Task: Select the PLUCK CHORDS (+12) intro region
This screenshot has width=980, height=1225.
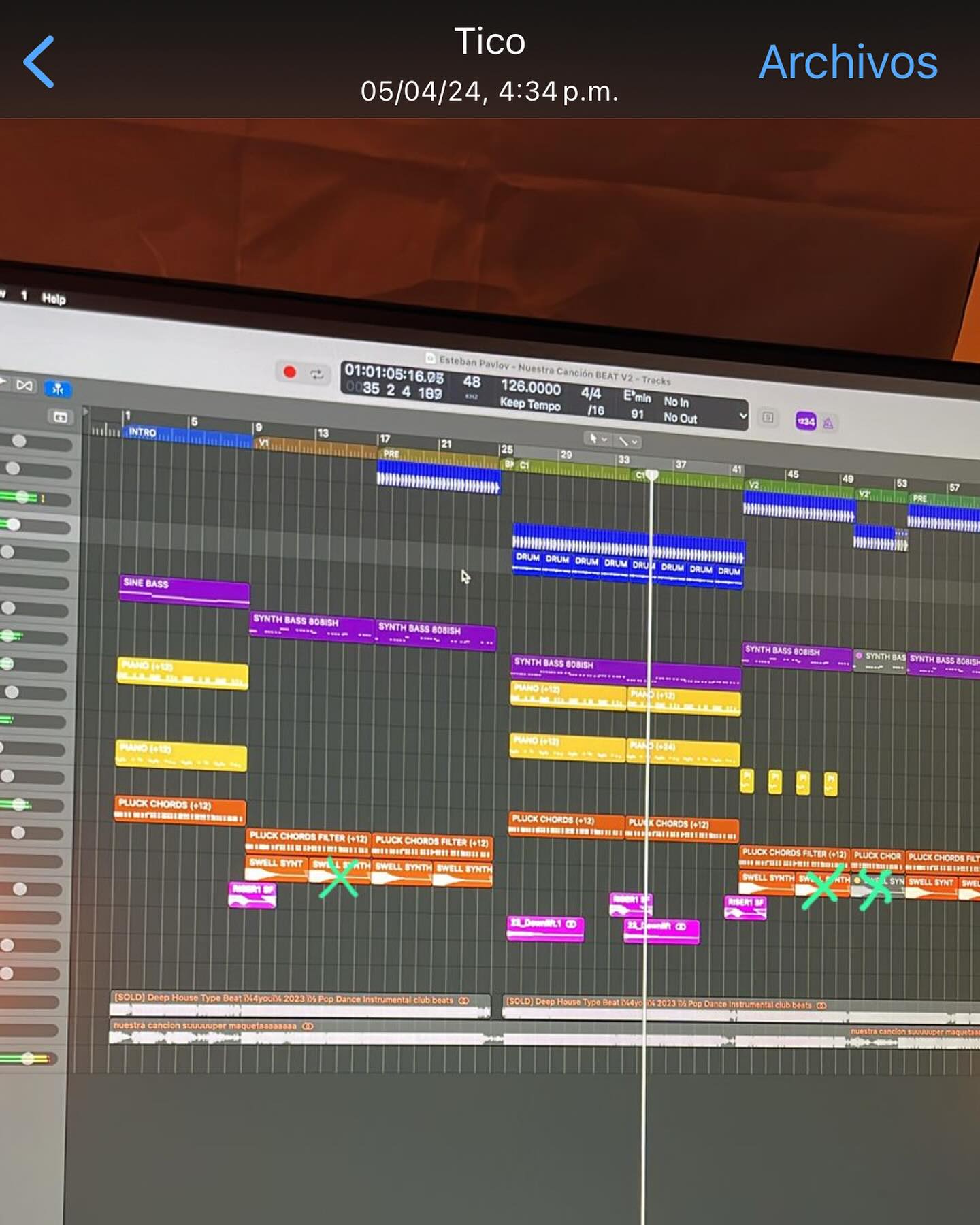Action: tap(180, 810)
